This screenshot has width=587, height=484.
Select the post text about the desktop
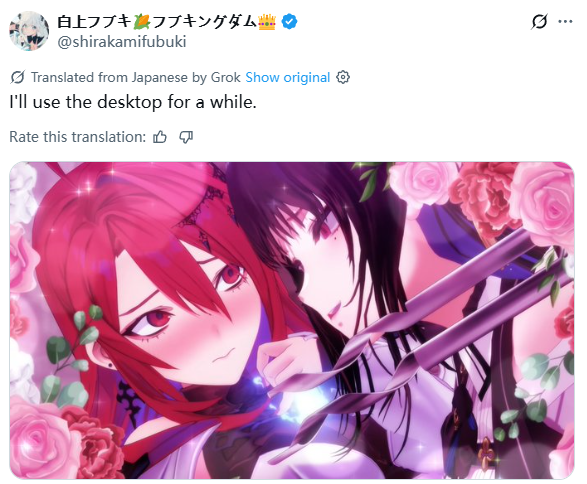pos(133,102)
